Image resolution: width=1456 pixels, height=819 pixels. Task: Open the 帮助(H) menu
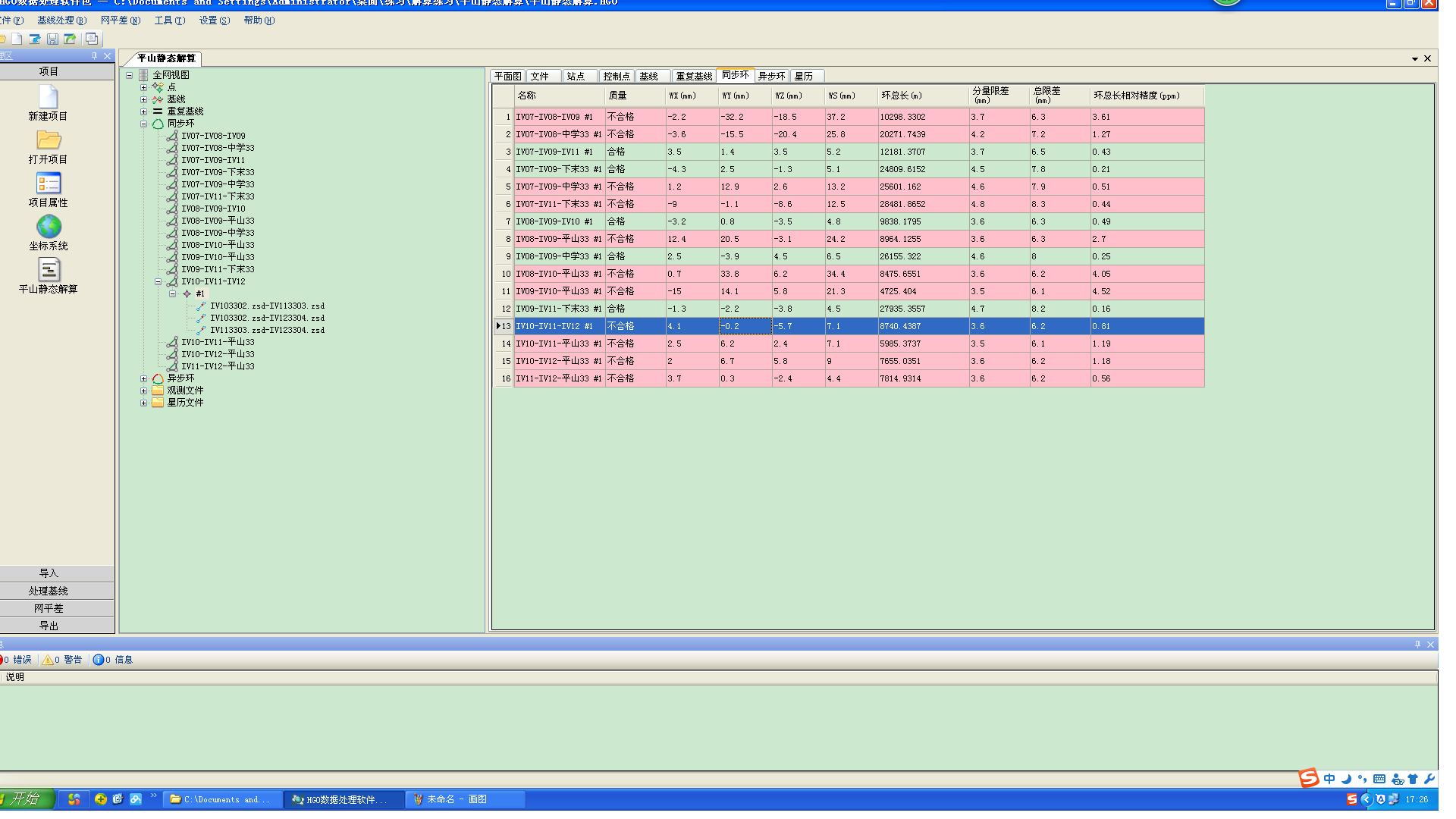[259, 20]
